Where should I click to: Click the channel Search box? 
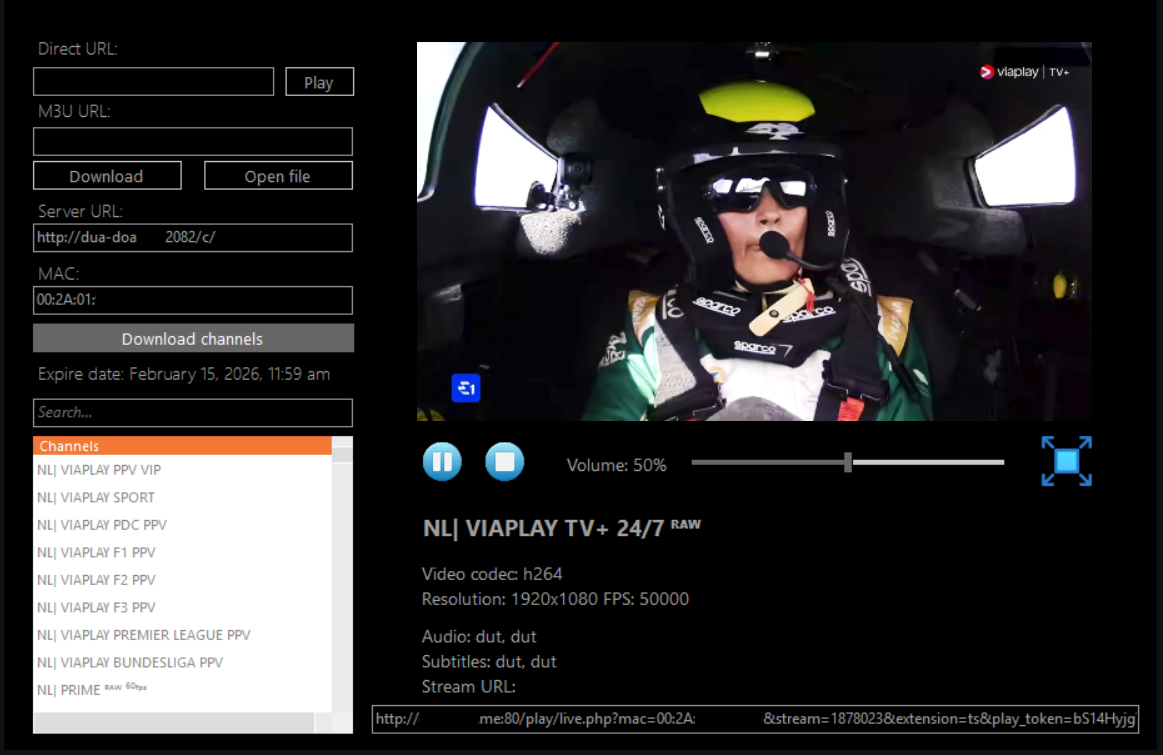click(192, 412)
